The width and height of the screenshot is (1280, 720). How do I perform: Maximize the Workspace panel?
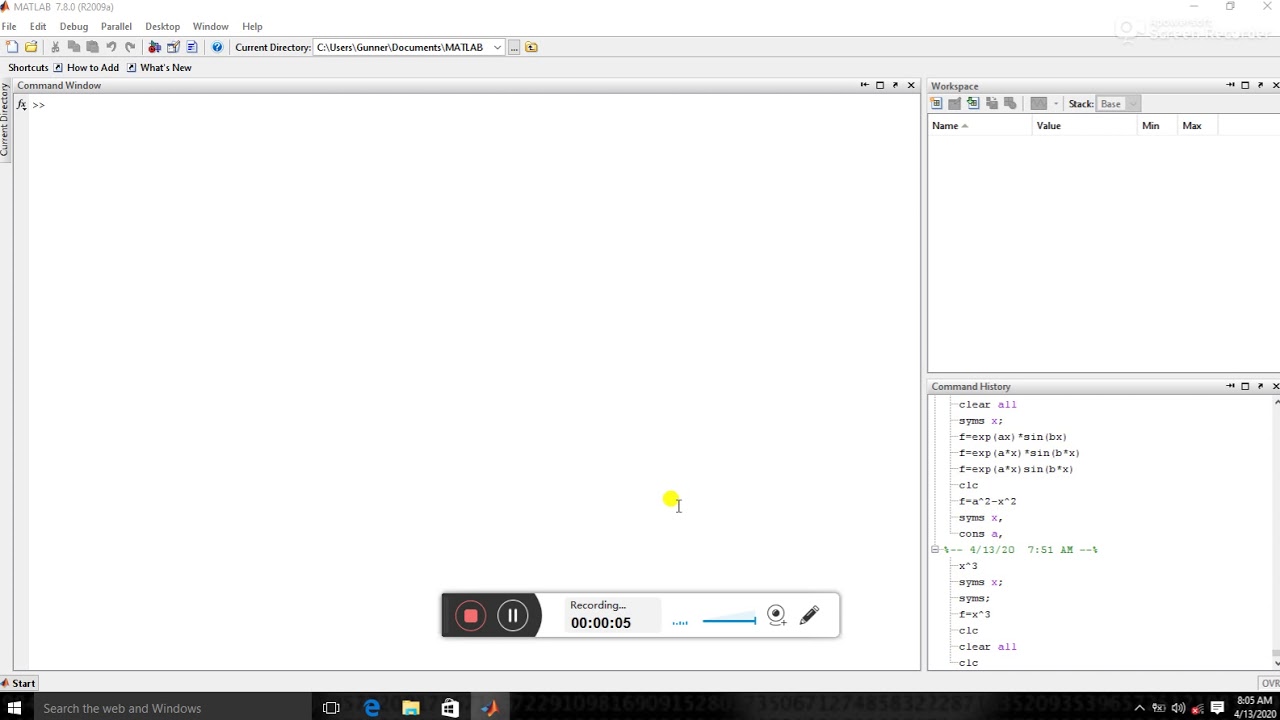tap(1245, 85)
